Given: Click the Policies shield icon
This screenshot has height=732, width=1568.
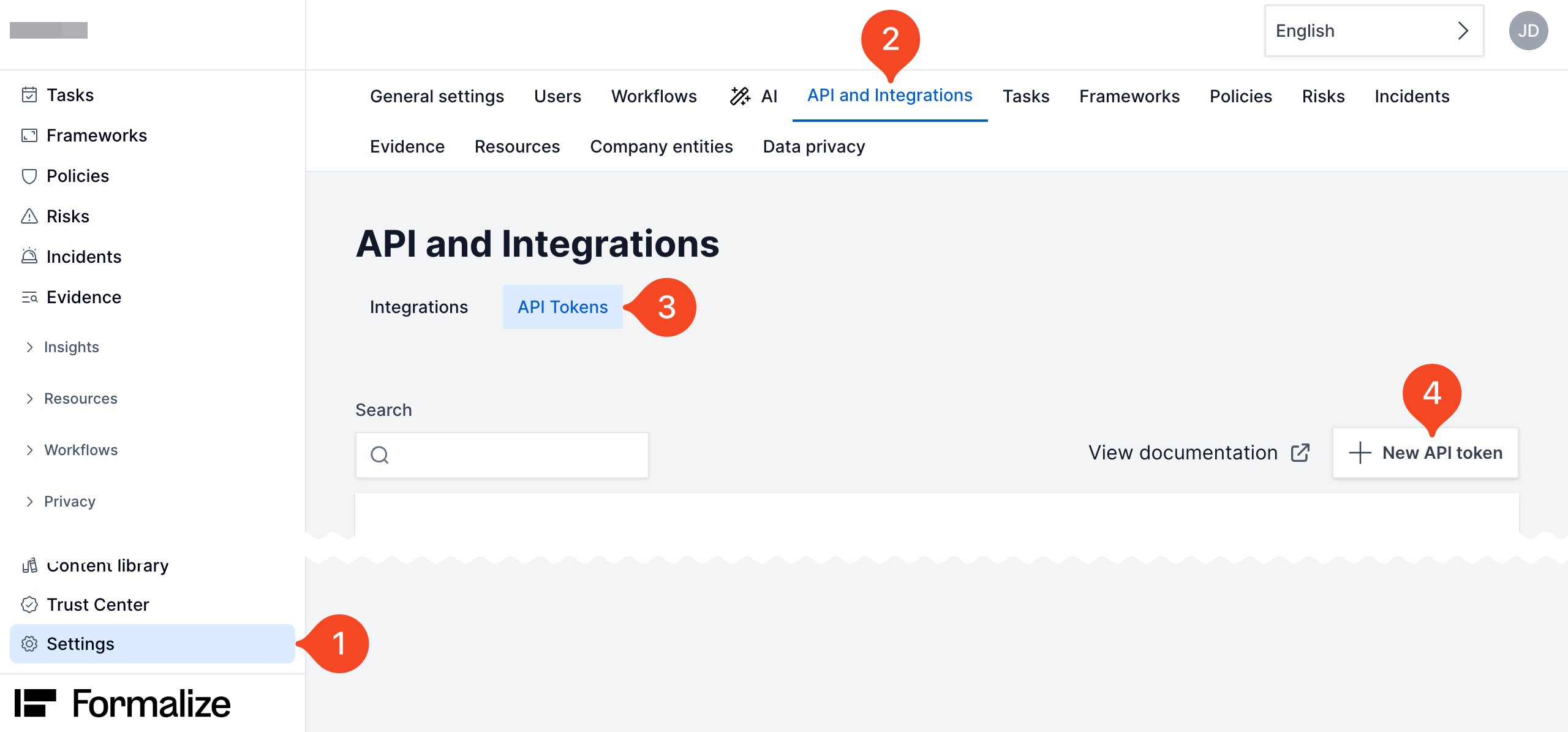Looking at the screenshot, I should click(29, 176).
